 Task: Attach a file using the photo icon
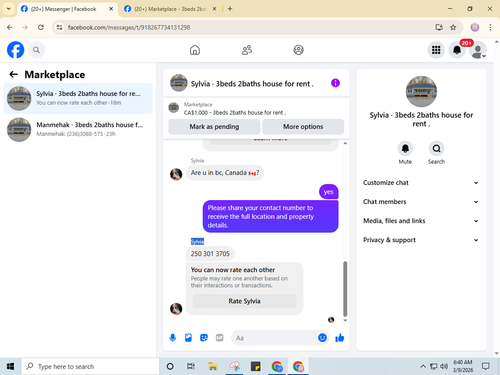click(188, 338)
